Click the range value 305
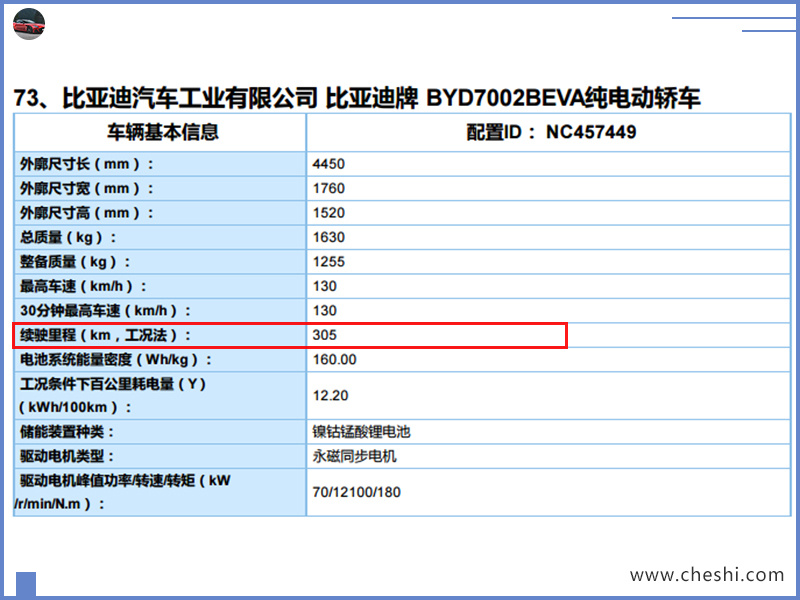 tap(324, 335)
